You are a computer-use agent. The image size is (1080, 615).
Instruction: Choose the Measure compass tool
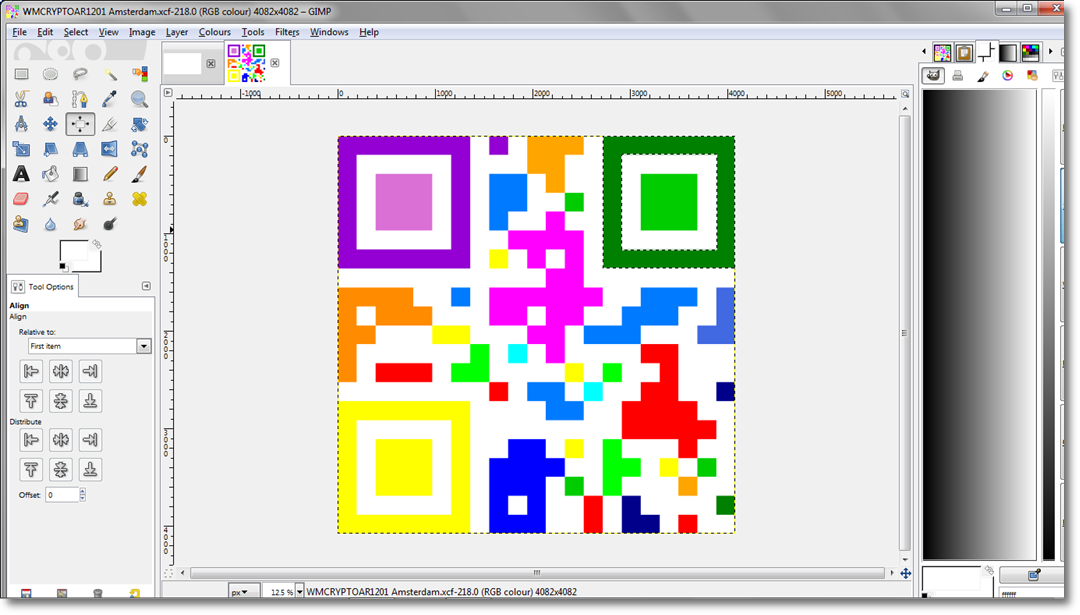[21, 124]
